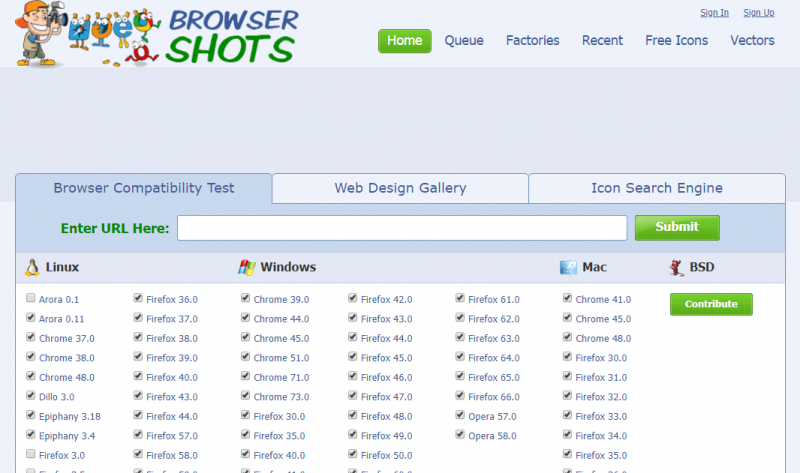
Task: Uncheck the Firefox 66.0 checkbox
Action: pos(460,395)
